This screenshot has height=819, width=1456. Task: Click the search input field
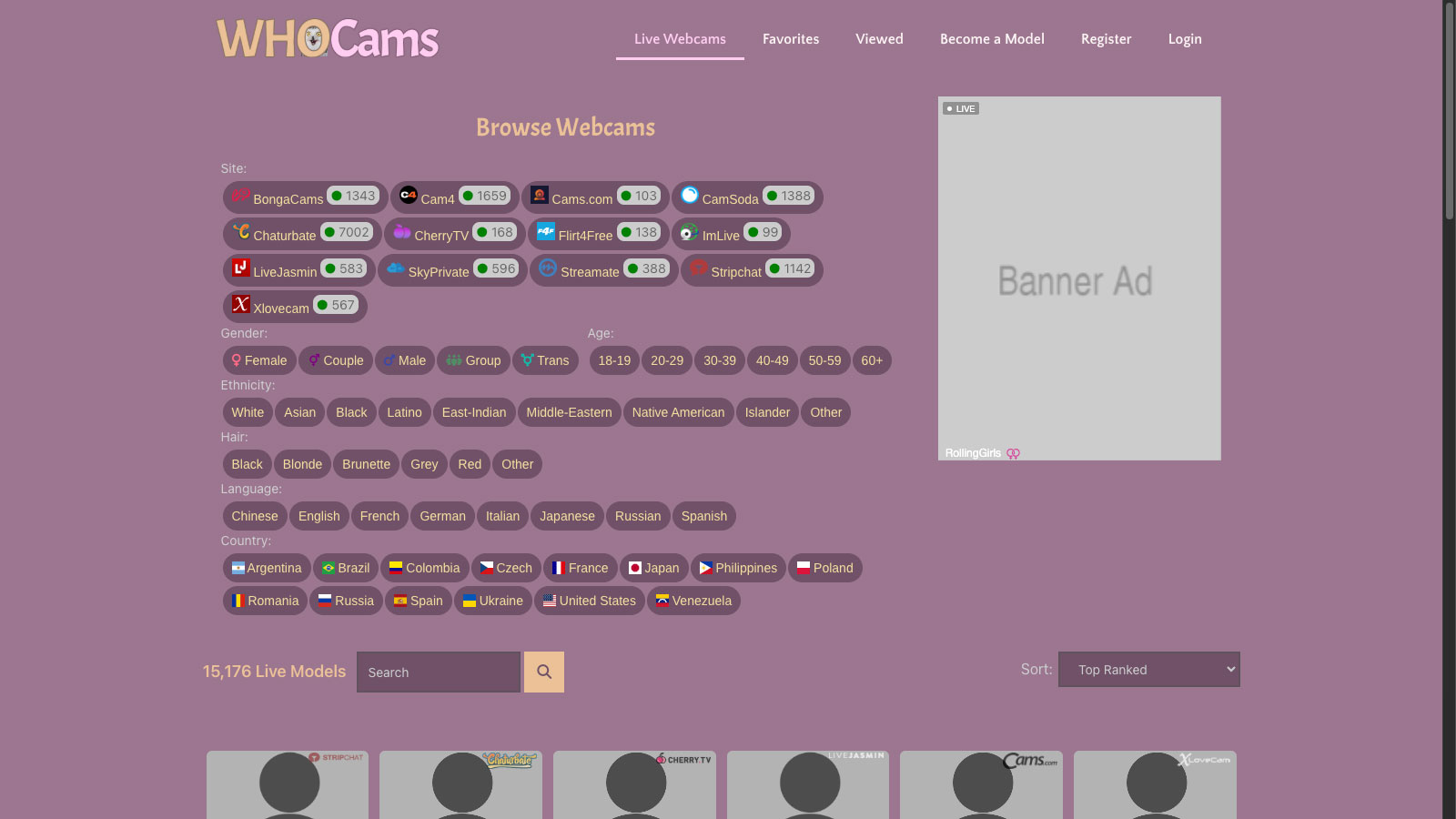pyautogui.click(x=439, y=672)
